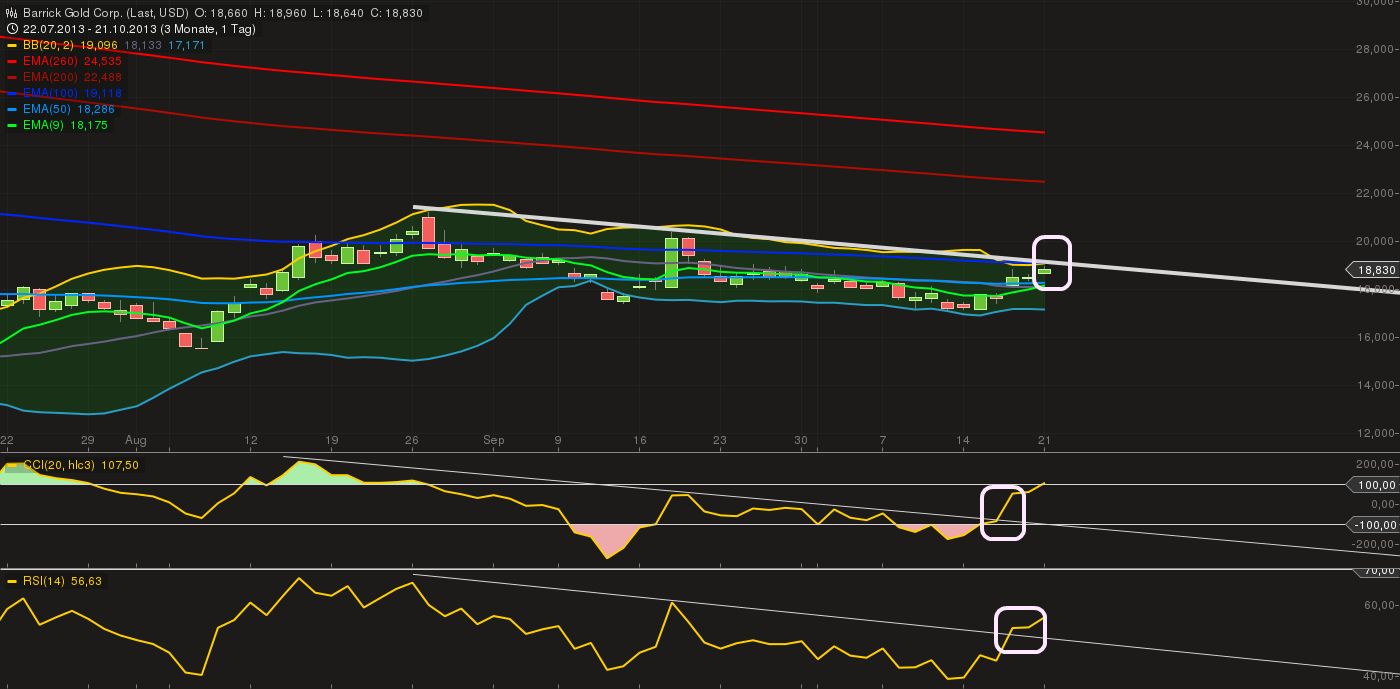Click the red EMA(260) legend marker
The height and width of the screenshot is (689, 1400).
click(12, 60)
